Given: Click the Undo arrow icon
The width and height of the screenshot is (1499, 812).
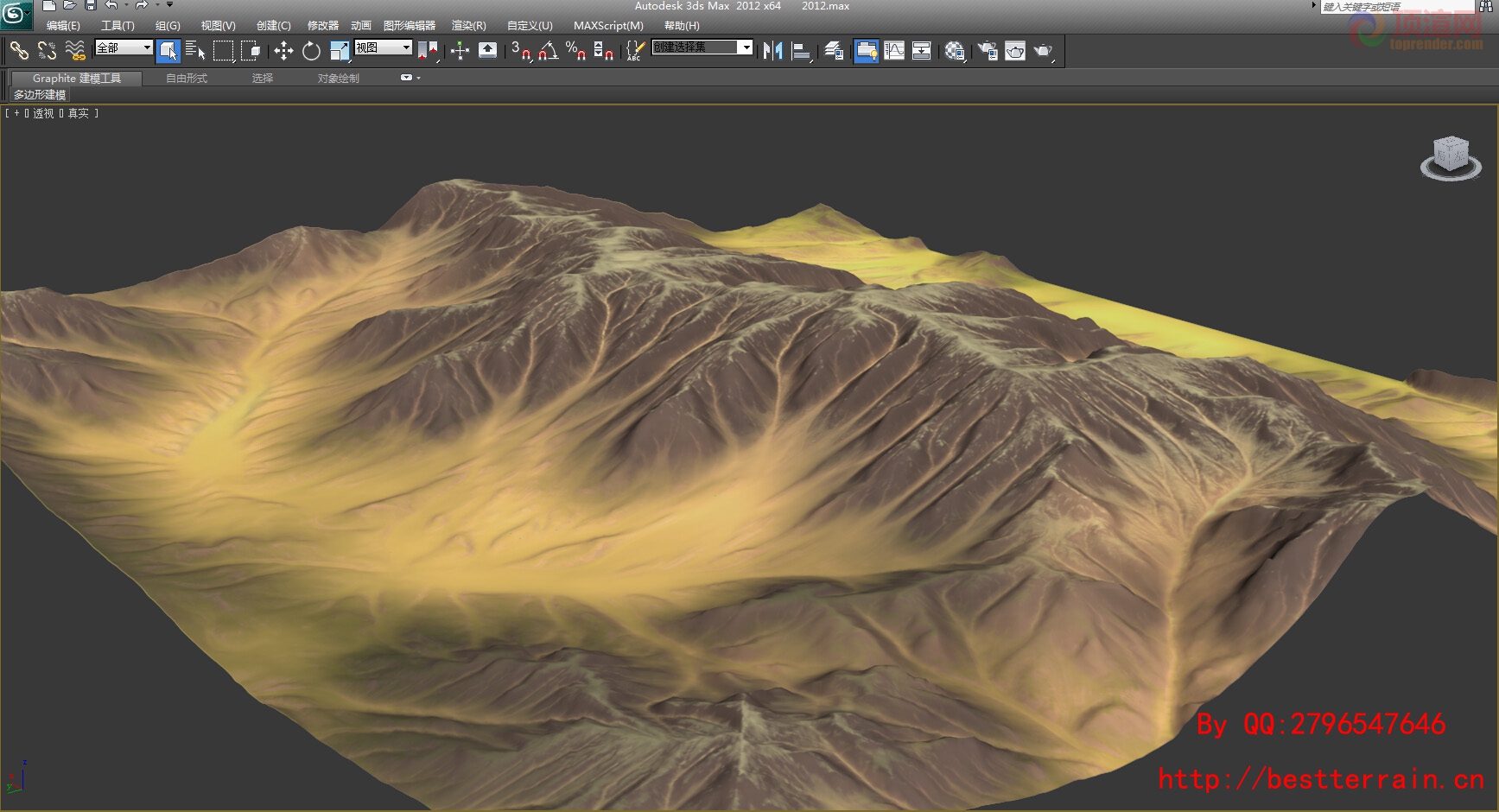Looking at the screenshot, I should click(x=111, y=5).
